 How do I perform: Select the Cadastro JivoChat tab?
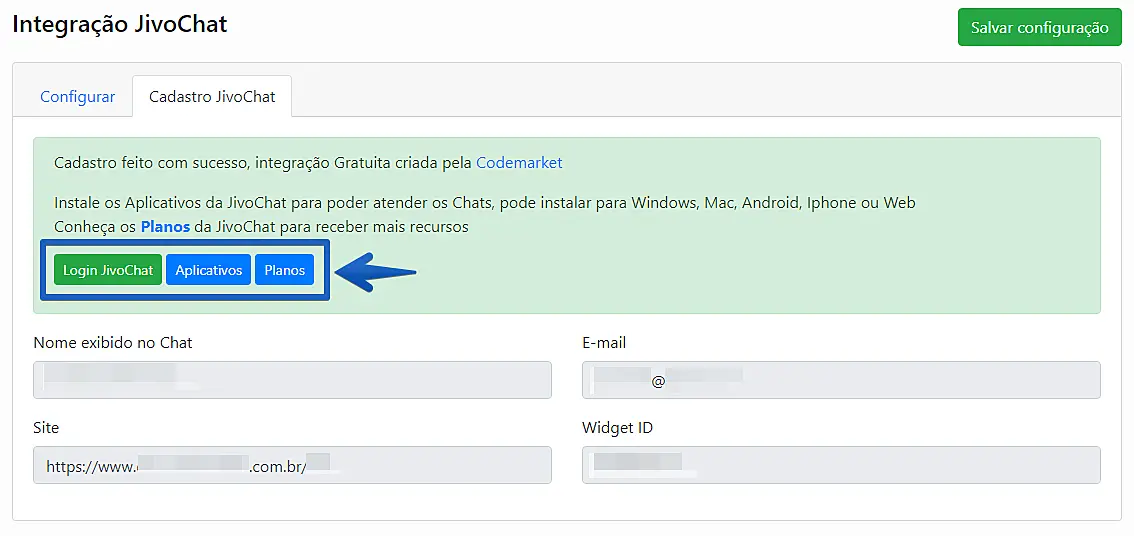[212, 96]
